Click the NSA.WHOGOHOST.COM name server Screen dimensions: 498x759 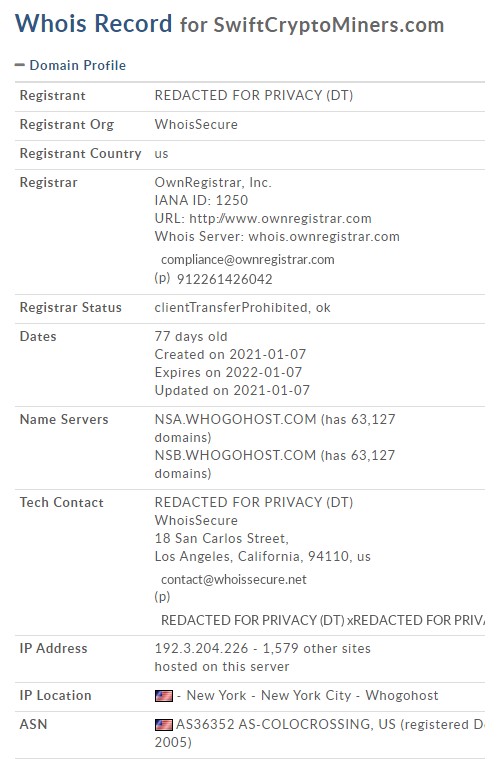(x=235, y=419)
